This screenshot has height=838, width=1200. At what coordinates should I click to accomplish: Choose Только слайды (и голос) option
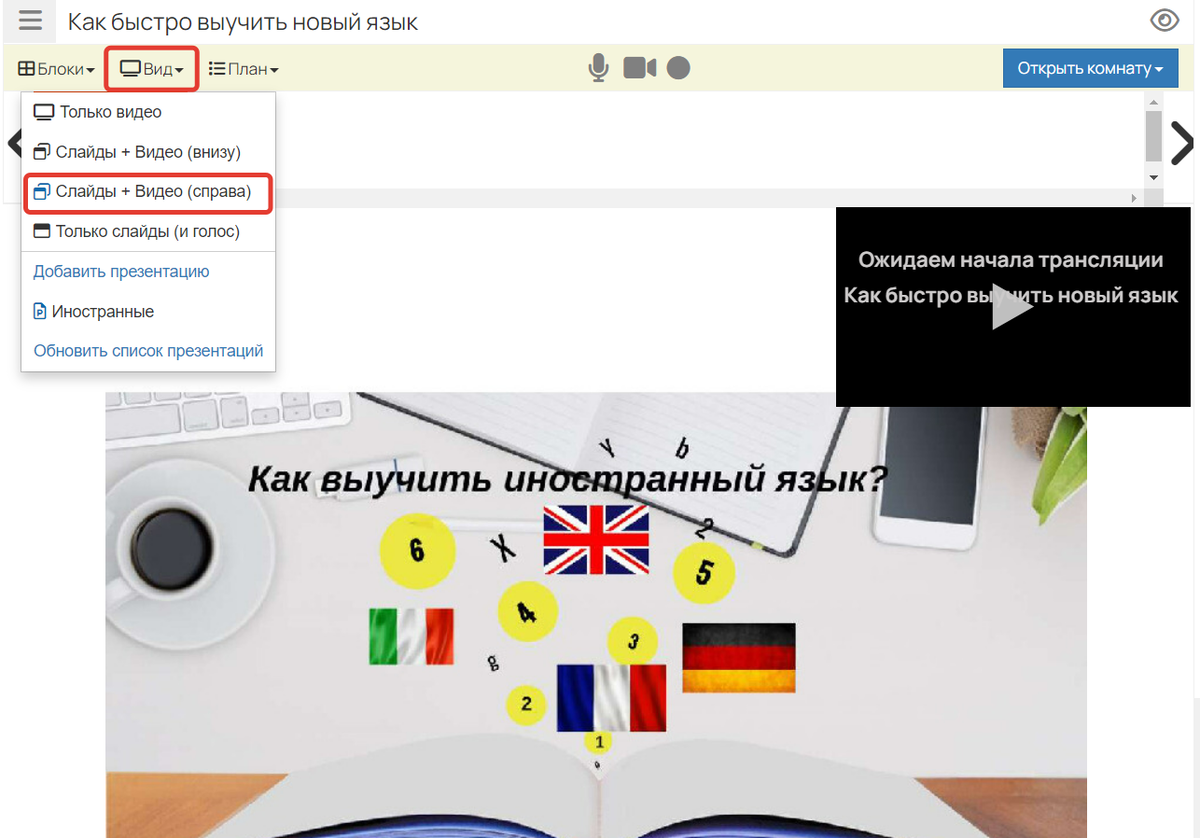tap(147, 232)
